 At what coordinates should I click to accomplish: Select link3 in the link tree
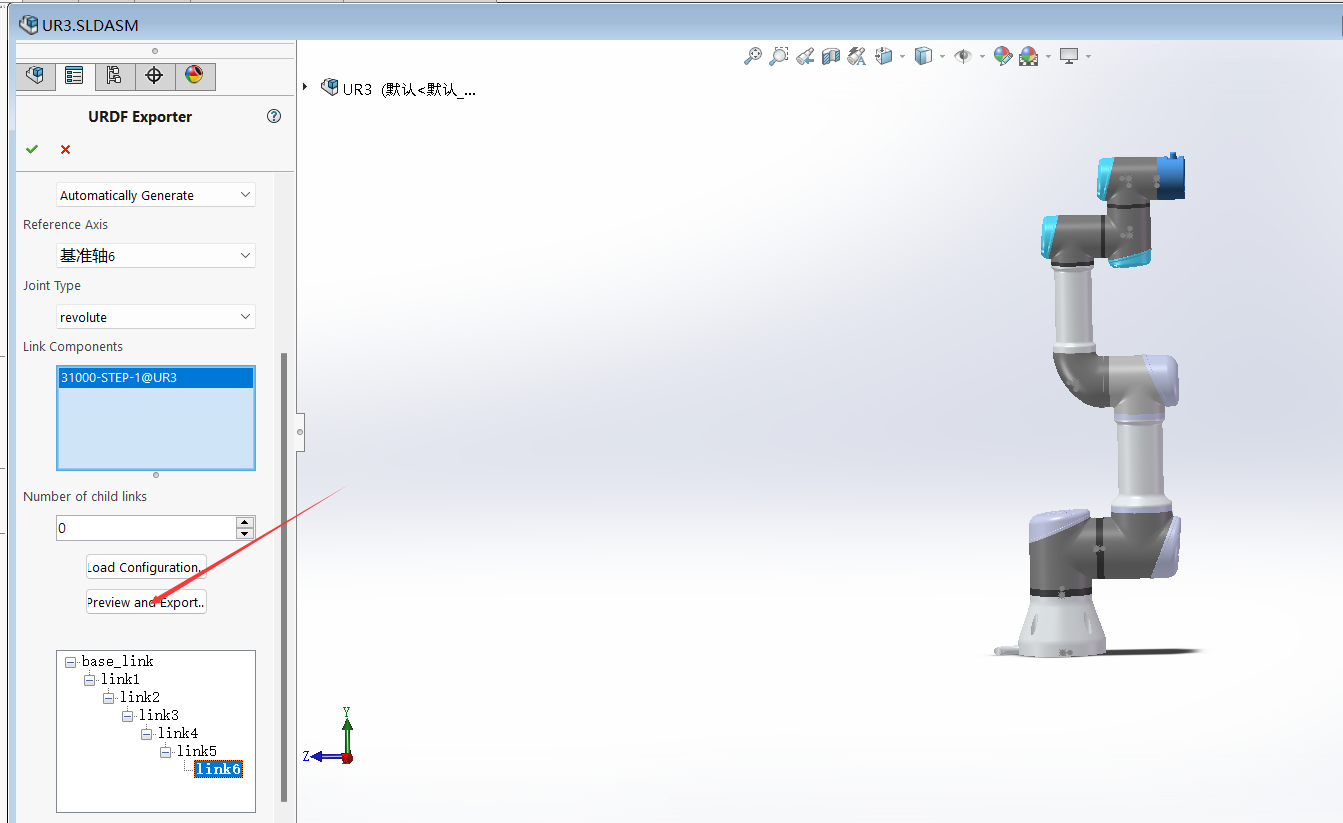click(x=159, y=715)
